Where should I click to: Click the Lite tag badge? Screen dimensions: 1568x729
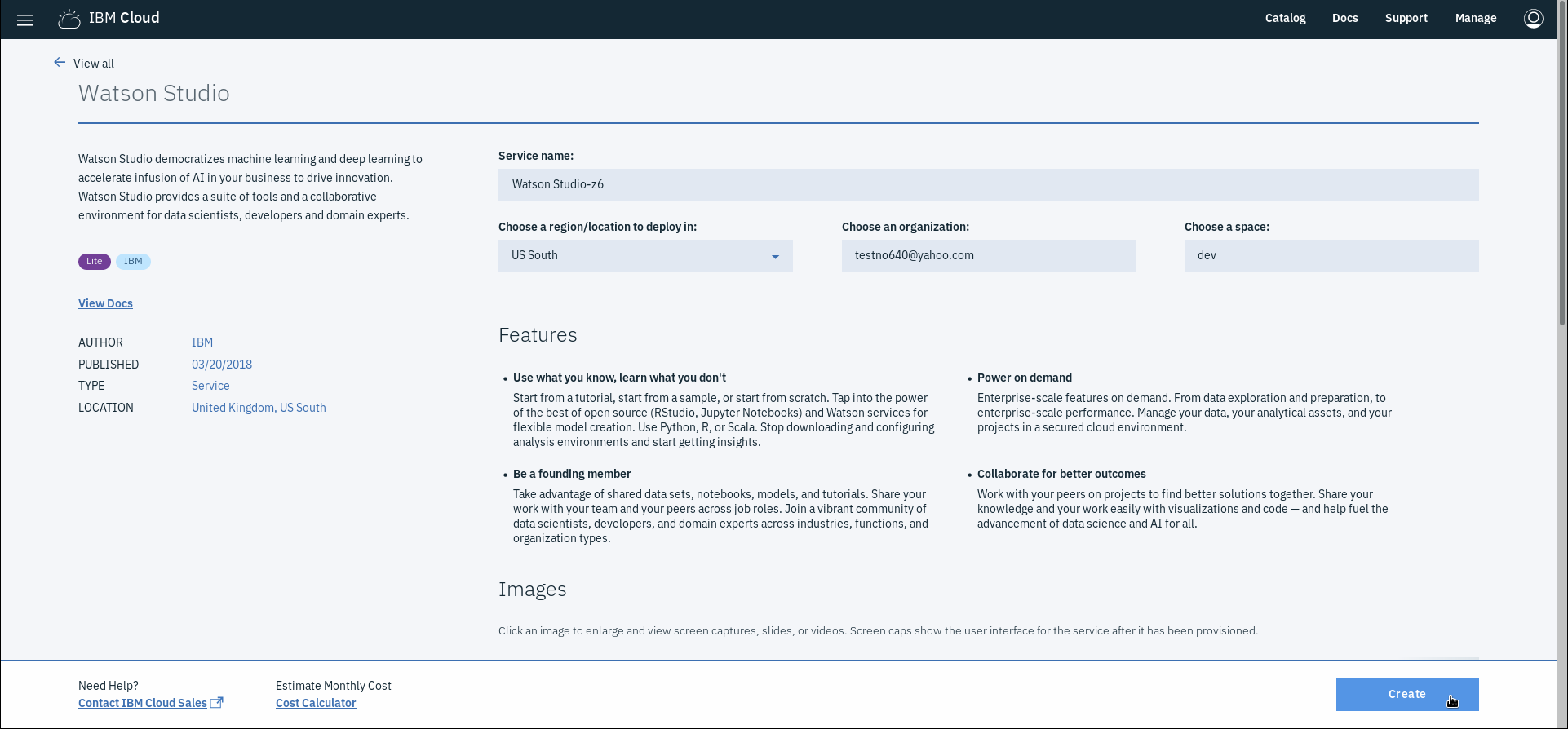click(x=95, y=262)
